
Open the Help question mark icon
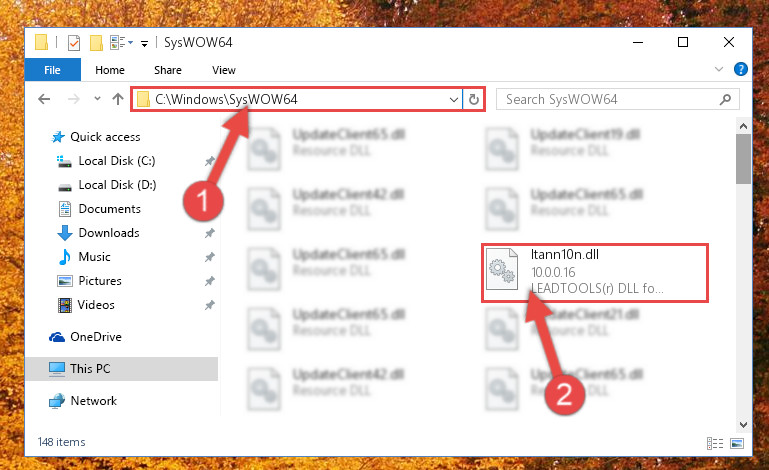pos(741,69)
